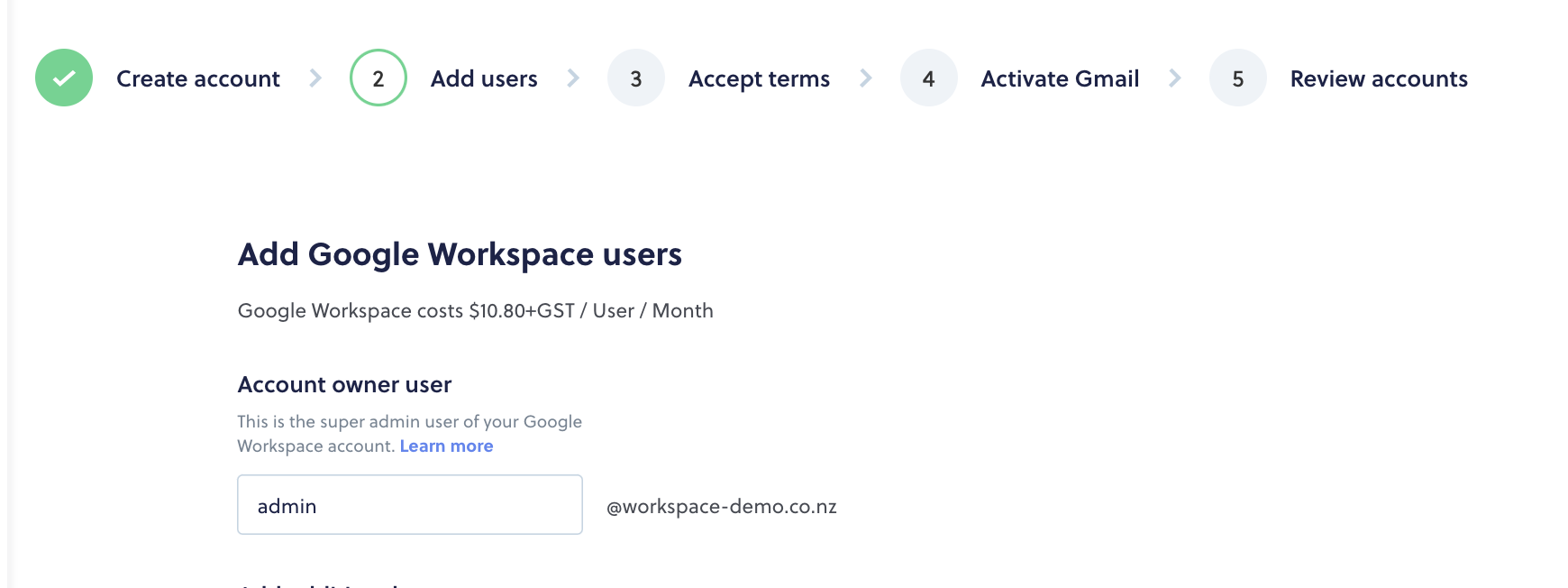Screen dimensions: 1568x588
Task: Click the step 3 circle icon
Action: (x=636, y=78)
